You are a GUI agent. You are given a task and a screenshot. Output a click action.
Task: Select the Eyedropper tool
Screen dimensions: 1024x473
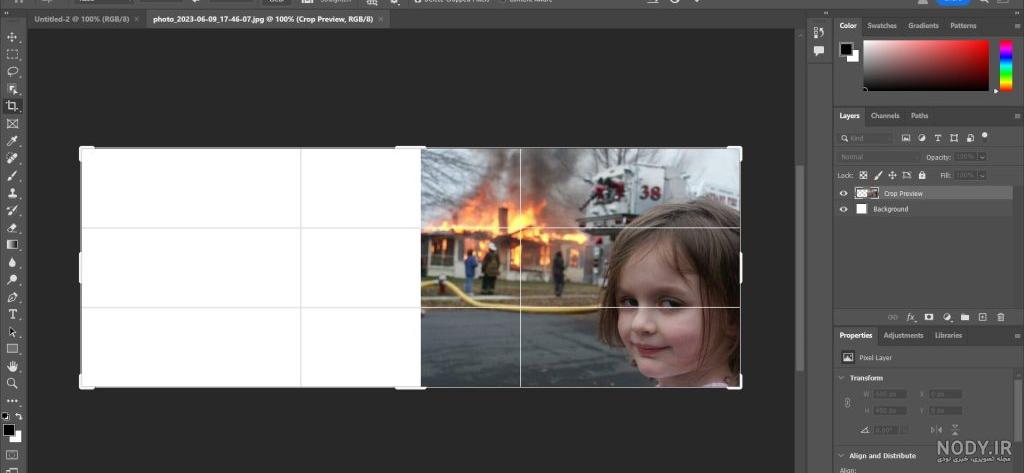tap(12, 141)
